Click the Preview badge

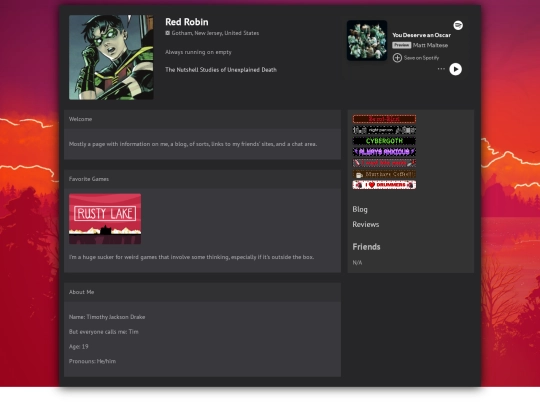(x=402, y=45)
